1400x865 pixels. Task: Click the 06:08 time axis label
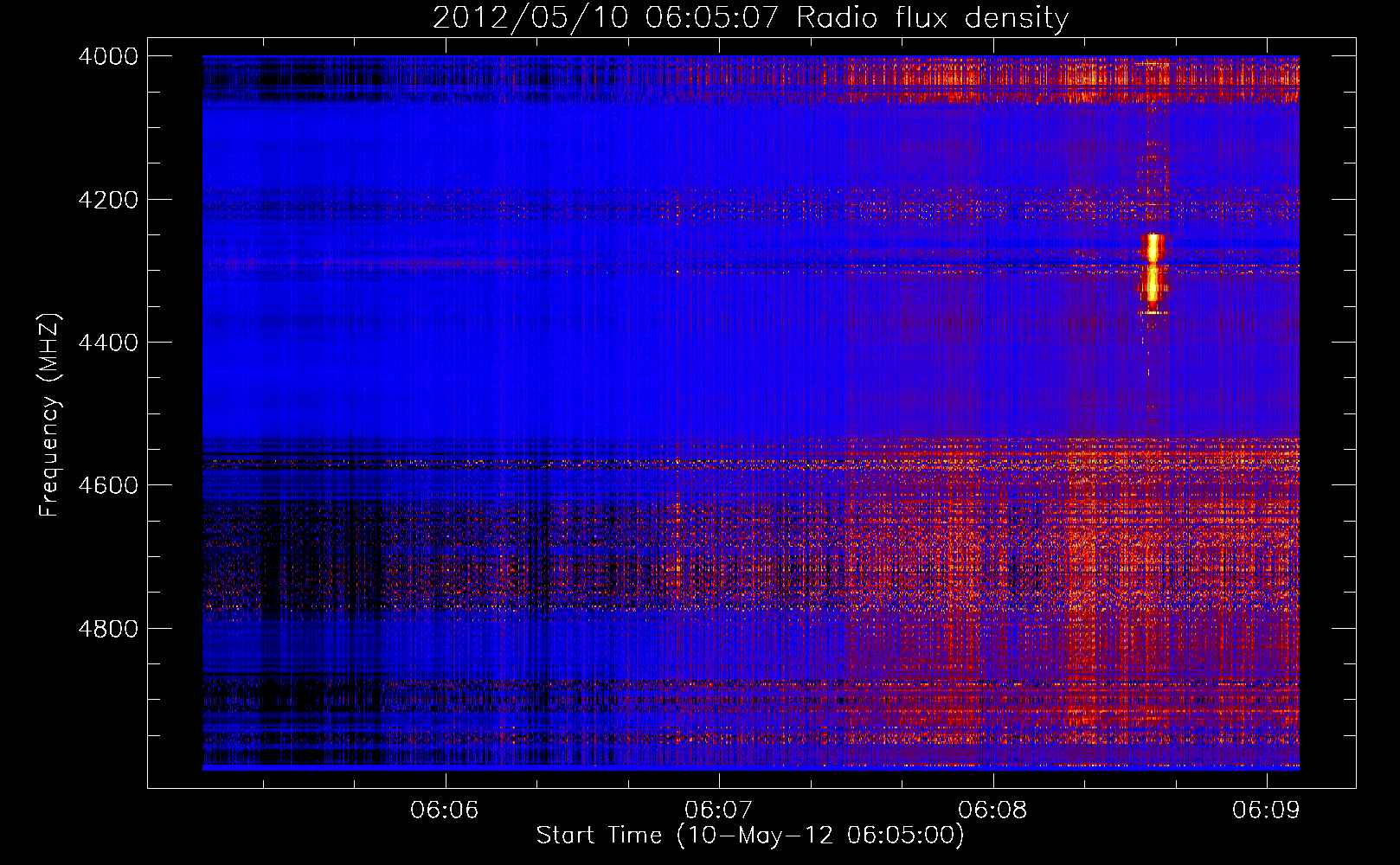click(992, 810)
